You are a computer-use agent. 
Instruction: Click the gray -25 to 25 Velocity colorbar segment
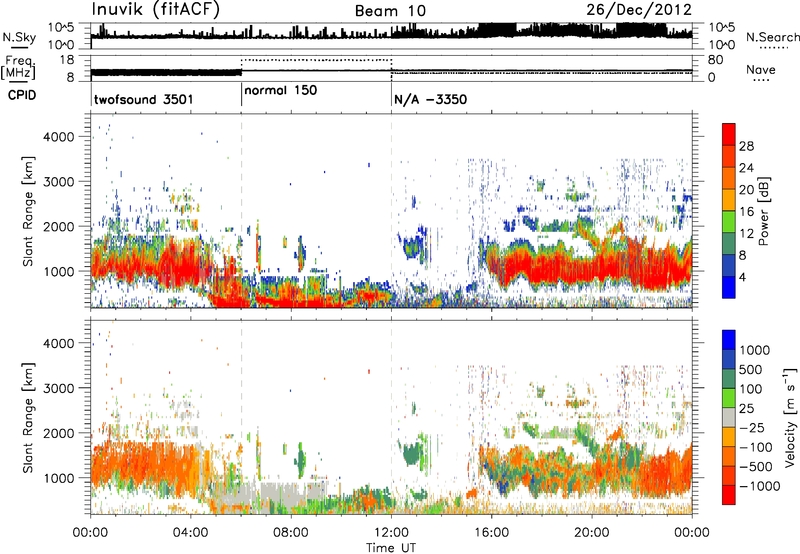click(x=729, y=418)
